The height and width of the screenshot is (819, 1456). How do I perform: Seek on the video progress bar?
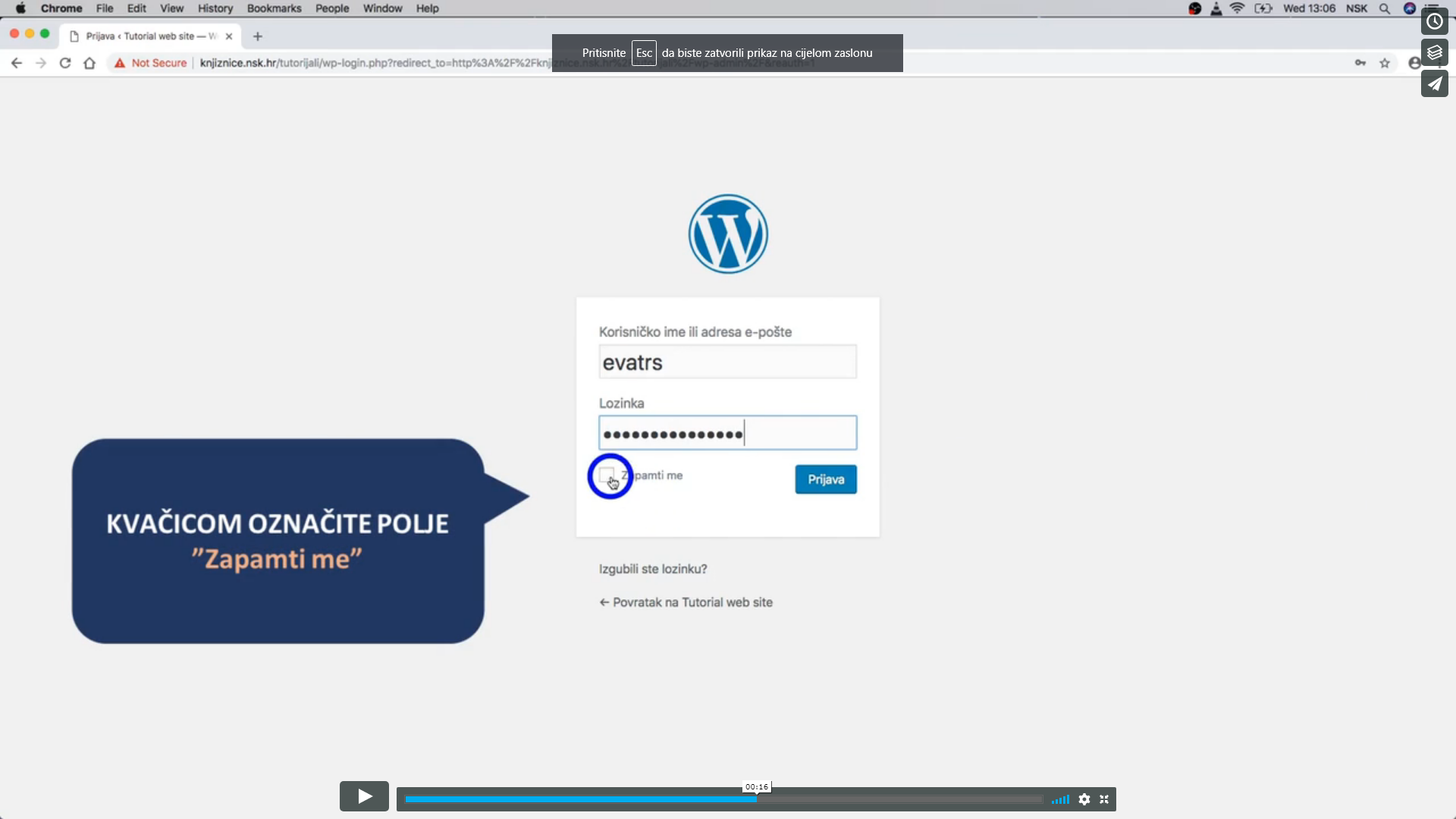[x=723, y=799]
